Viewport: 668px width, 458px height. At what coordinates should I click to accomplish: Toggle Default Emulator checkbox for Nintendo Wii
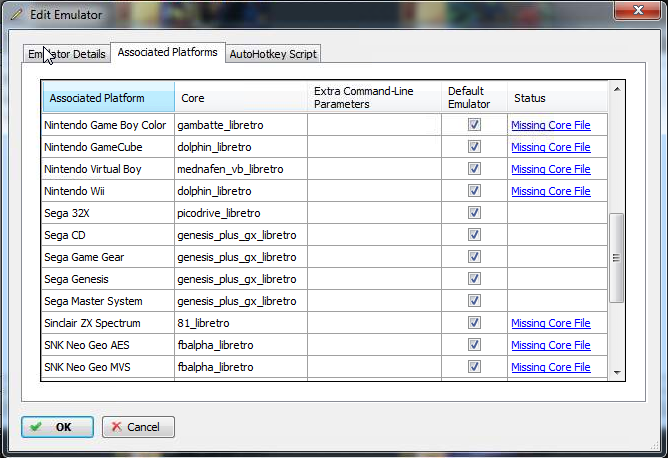point(474,191)
